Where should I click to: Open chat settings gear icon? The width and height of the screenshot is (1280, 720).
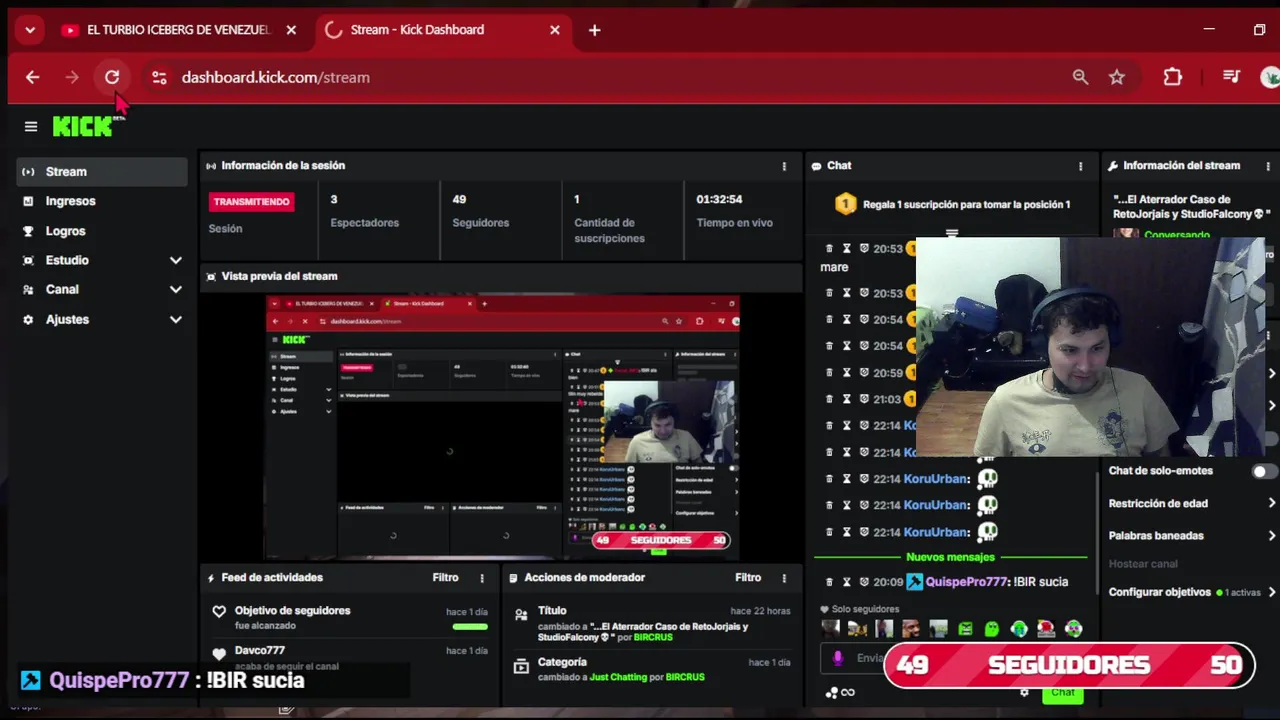[1024, 692]
